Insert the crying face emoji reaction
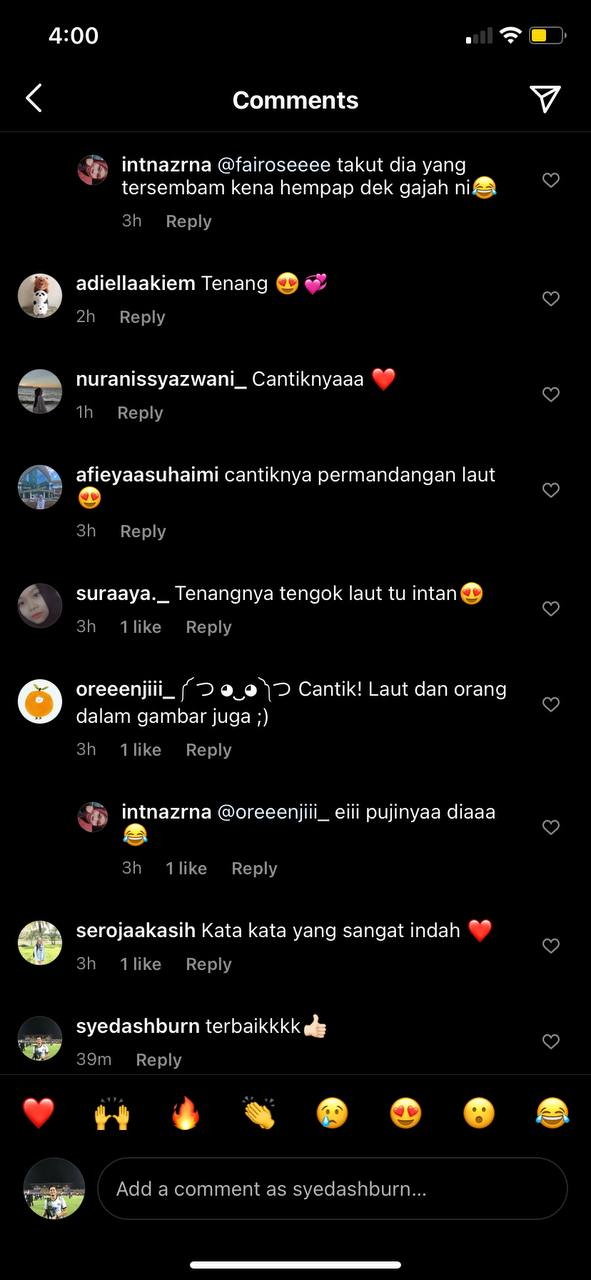The height and width of the screenshot is (1280, 591). (332, 1113)
